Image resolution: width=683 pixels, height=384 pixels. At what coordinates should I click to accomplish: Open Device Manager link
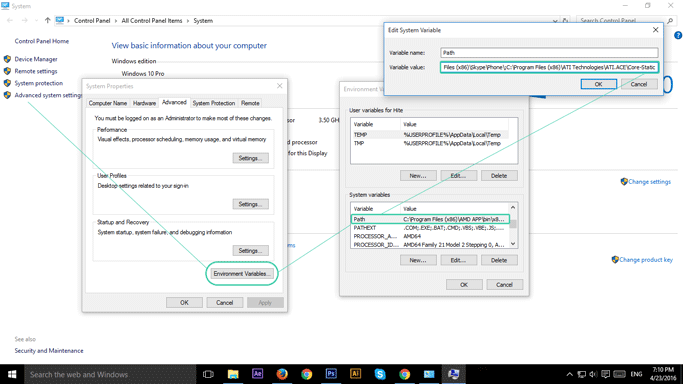pos(36,59)
